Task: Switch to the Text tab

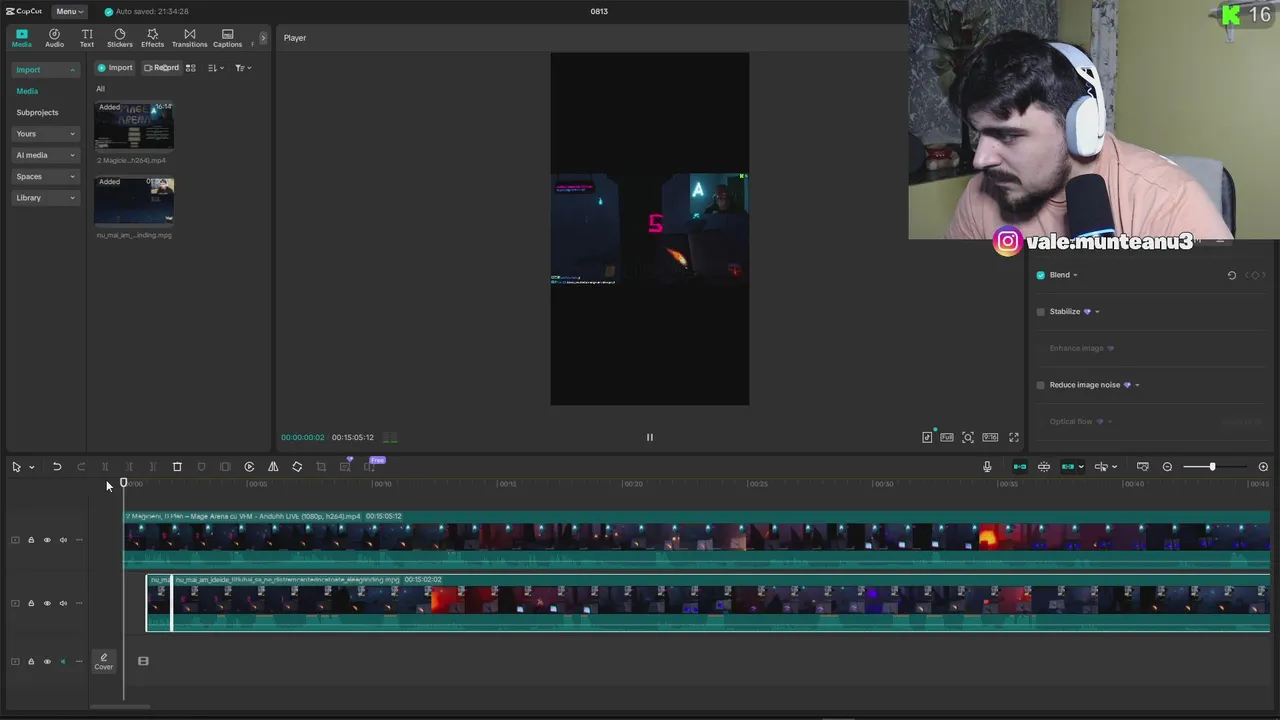Action: tap(87, 38)
